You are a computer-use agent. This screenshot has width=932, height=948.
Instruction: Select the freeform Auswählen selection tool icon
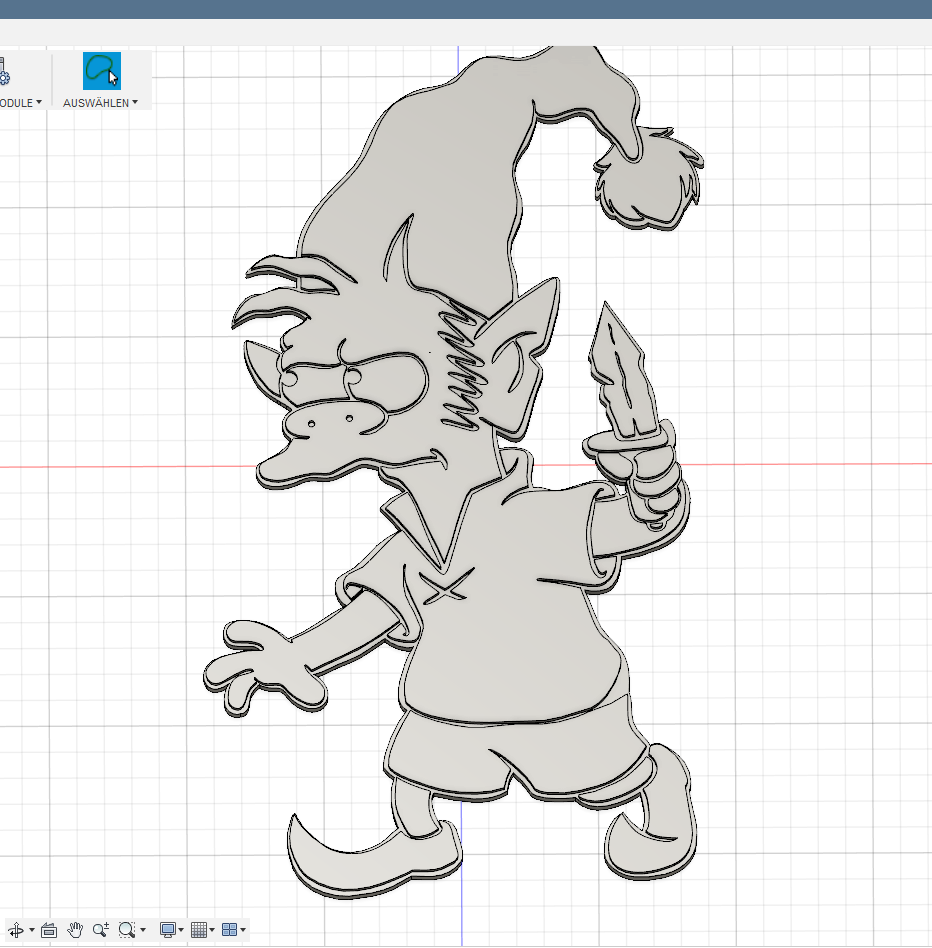pyautogui.click(x=102, y=71)
